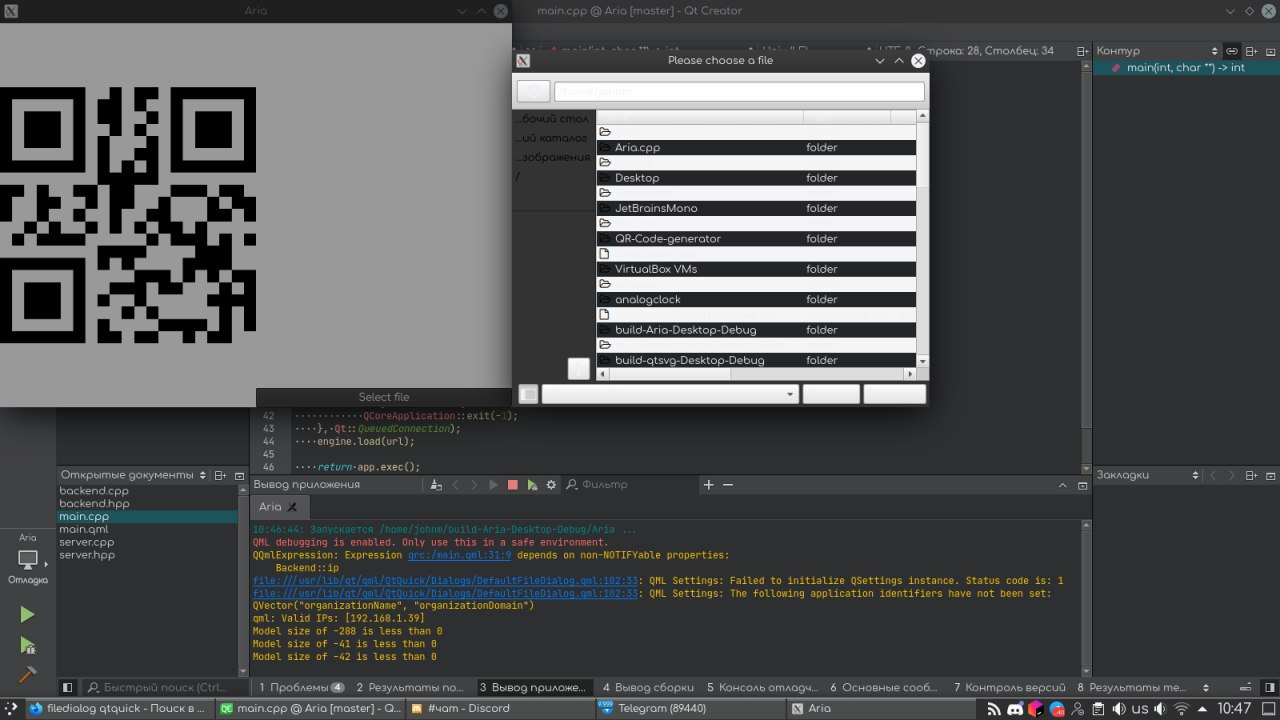Click the path field in file dialog
1280x720 pixels.
739,91
